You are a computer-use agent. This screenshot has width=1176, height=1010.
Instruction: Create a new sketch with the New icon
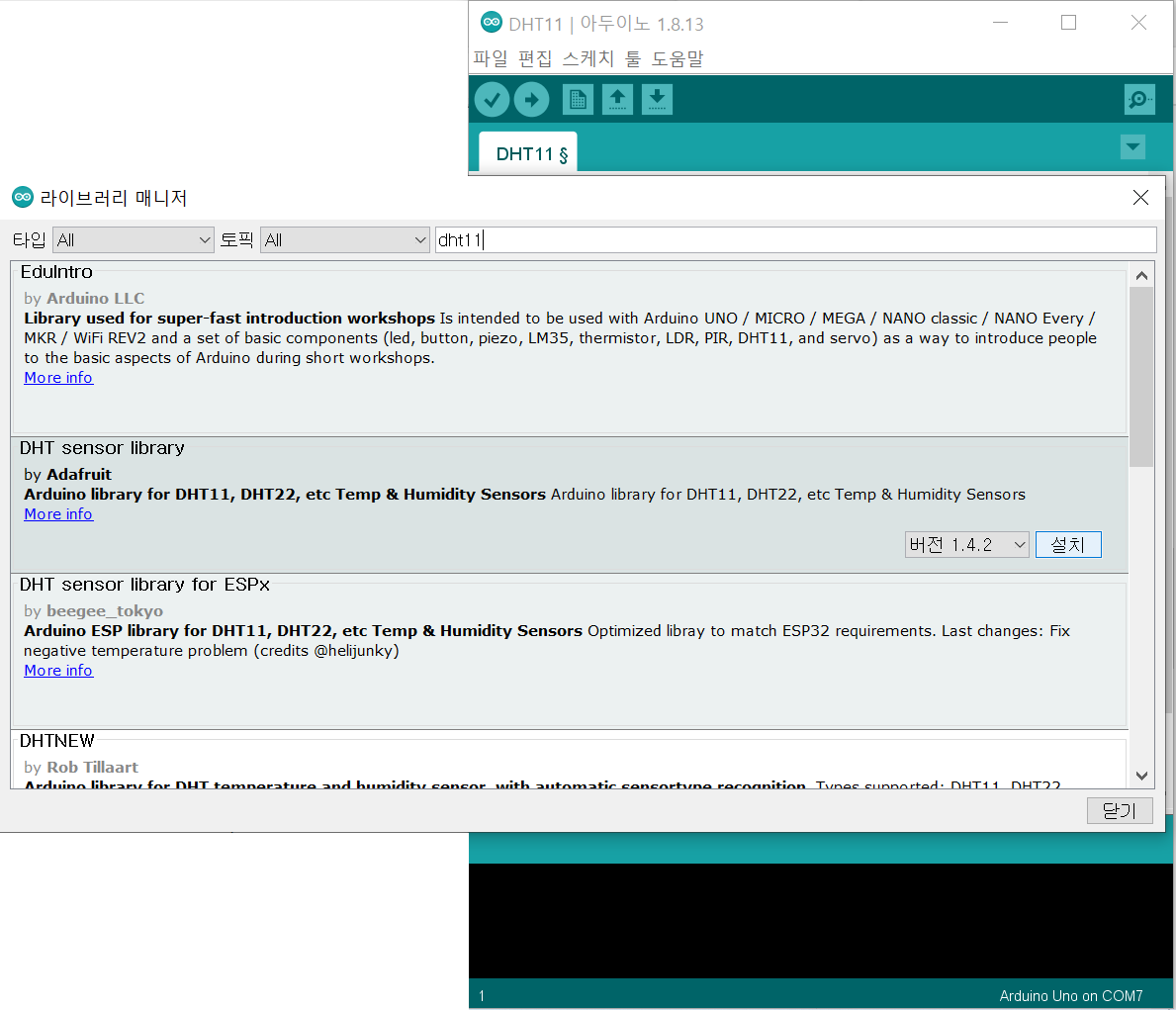click(578, 99)
